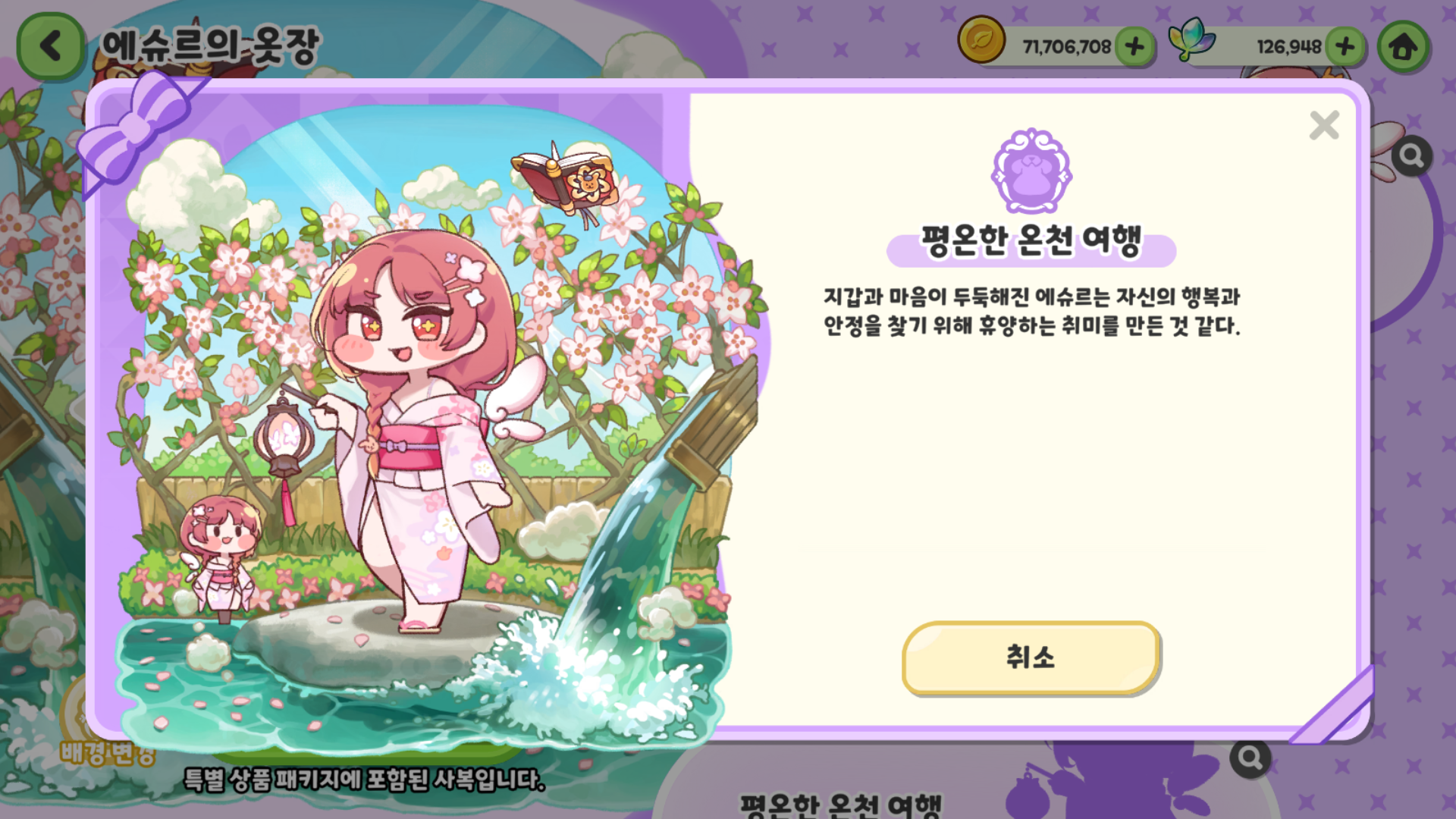
Task: Open the home screen icon
Action: pyautogui.click(x=1403, y=47)
